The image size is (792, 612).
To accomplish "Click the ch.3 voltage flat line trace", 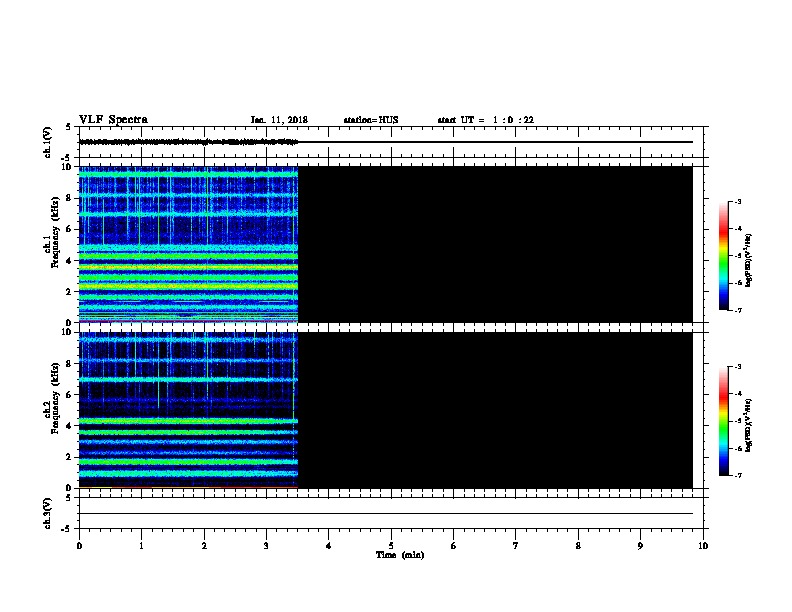I will [x=386, y=514].
